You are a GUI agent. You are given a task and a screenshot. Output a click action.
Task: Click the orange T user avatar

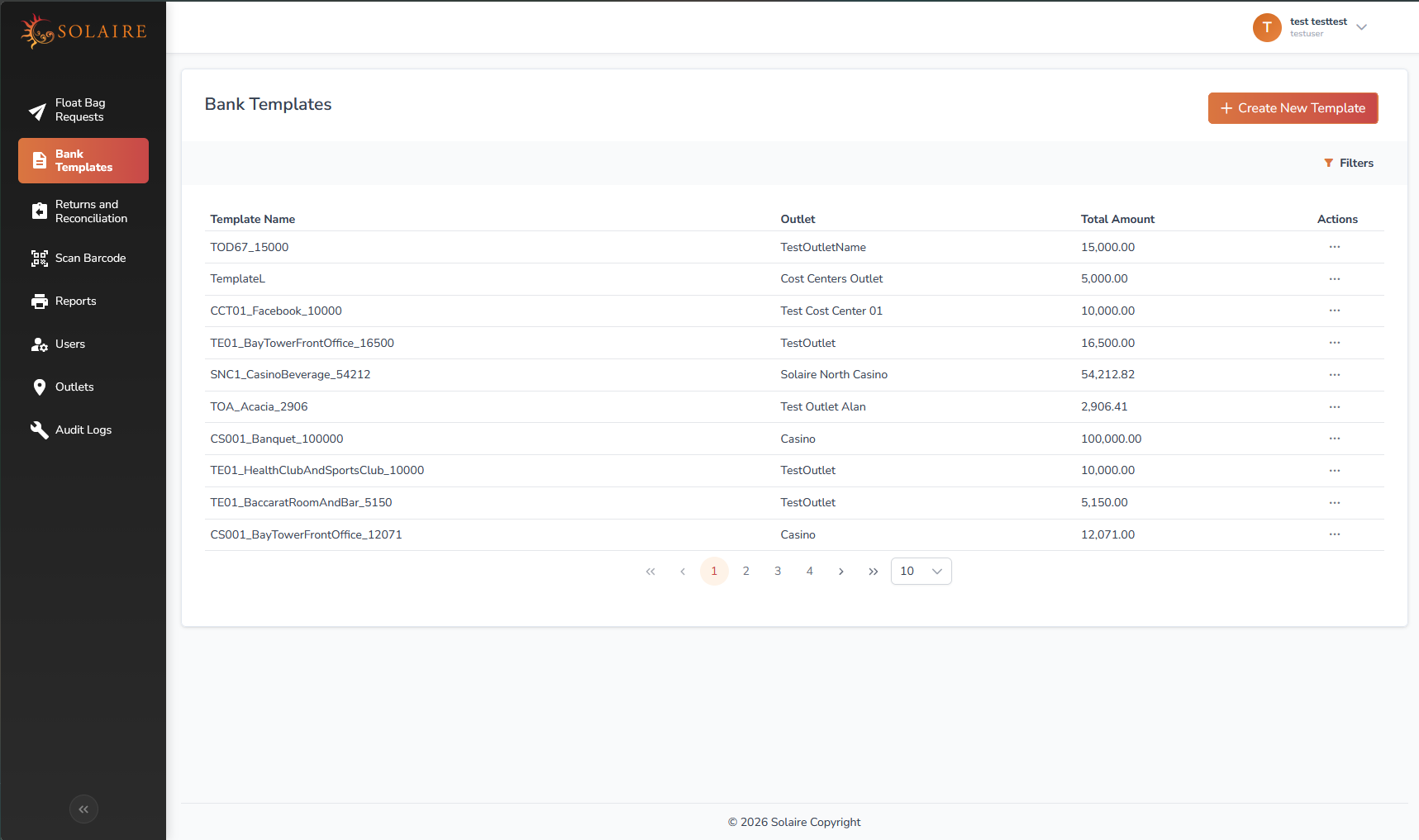pos(1267,27)
